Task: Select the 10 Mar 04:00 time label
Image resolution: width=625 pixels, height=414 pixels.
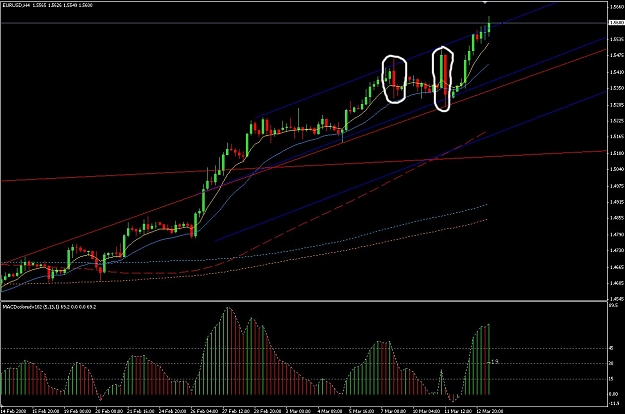Action: pyautogui.click(x=425, y=410)
